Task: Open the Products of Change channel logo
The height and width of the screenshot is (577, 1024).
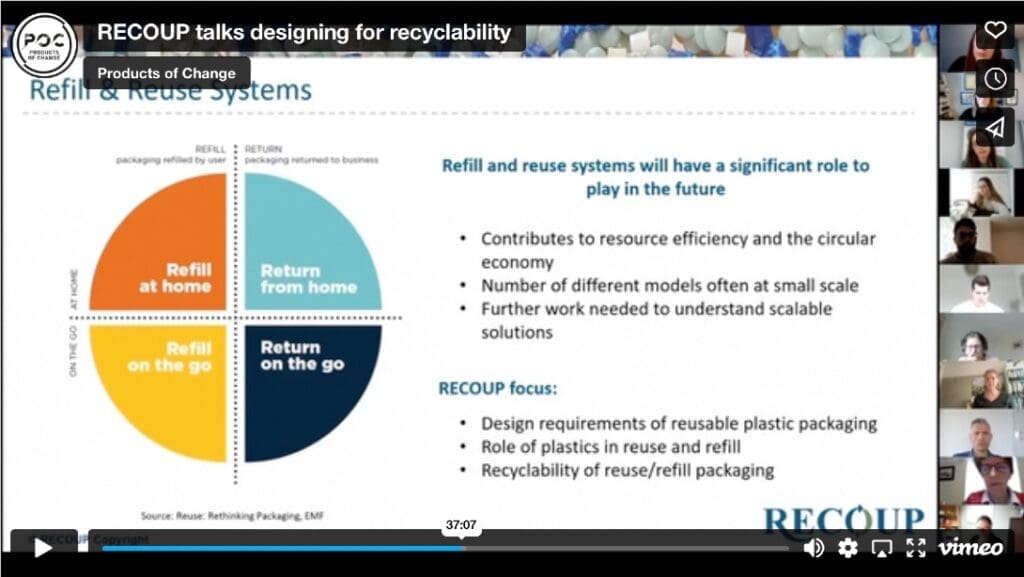Action: coord(44,44)
